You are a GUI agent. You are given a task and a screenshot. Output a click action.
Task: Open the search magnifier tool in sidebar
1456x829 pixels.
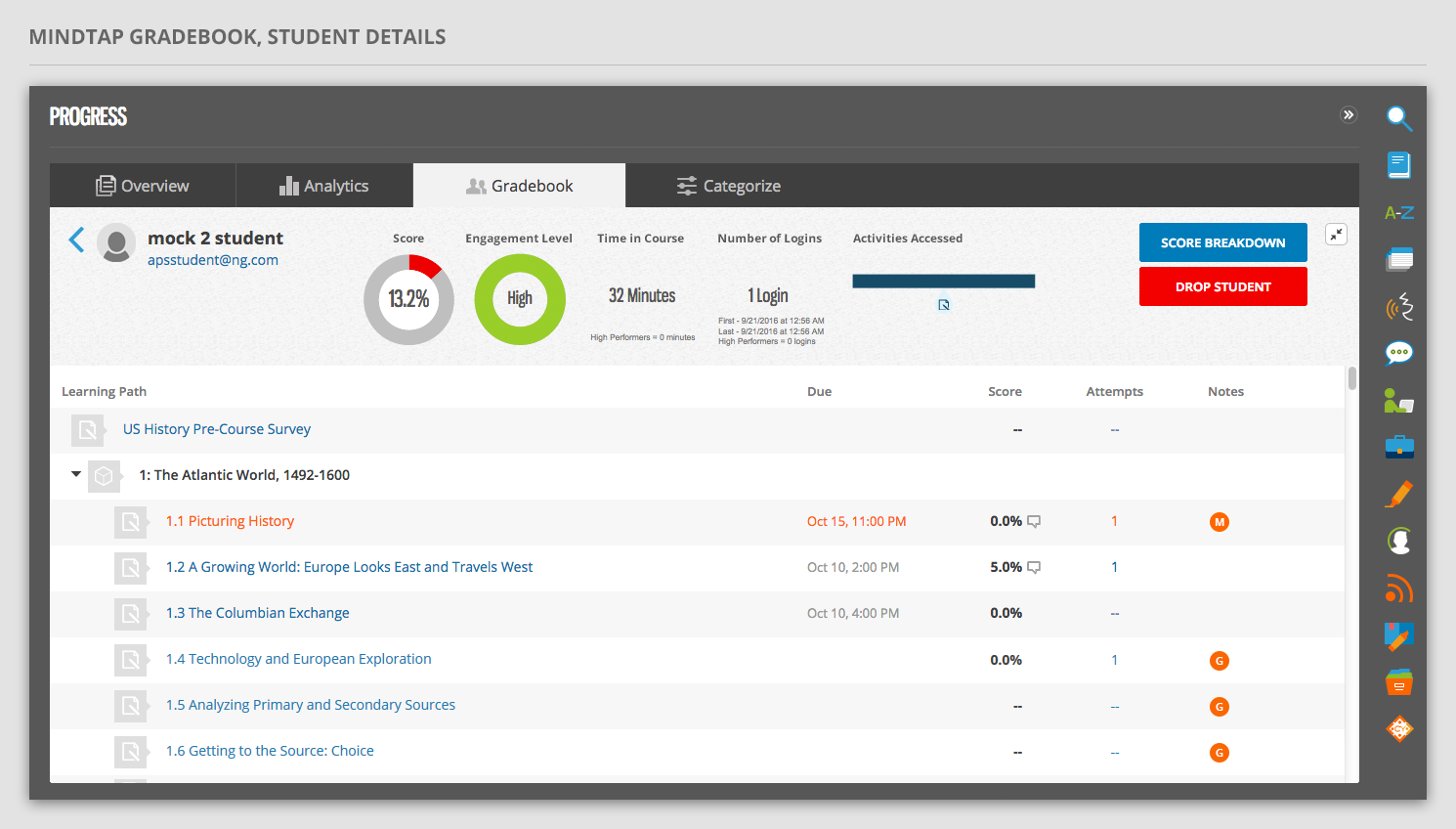coord(1398,118)
